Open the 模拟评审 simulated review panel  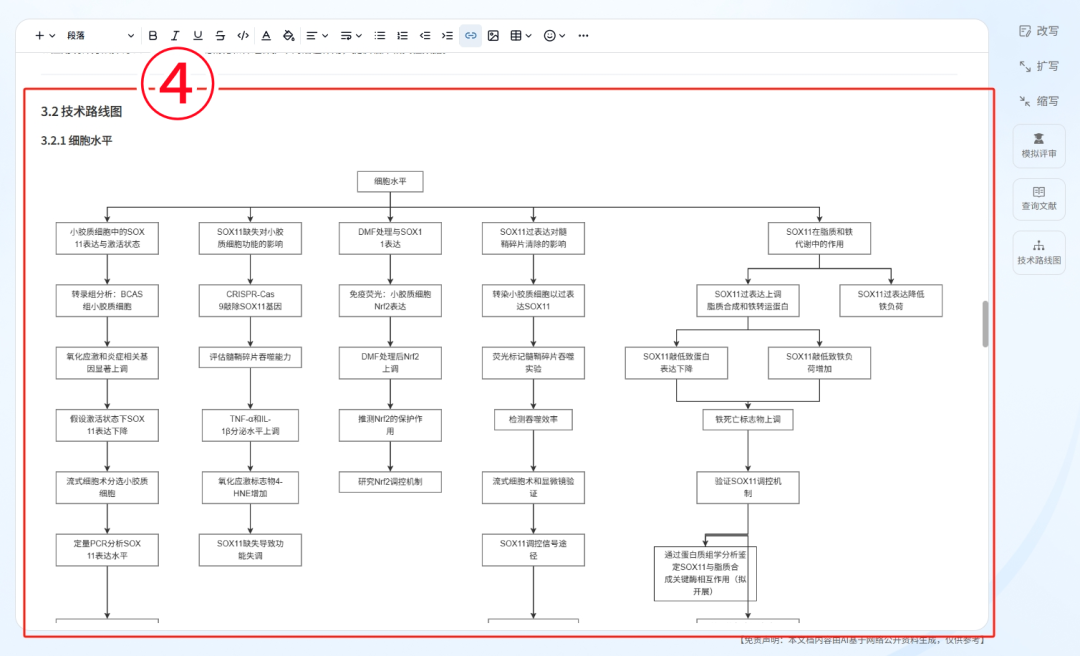pyautogui.click(x=1039, y=145)
